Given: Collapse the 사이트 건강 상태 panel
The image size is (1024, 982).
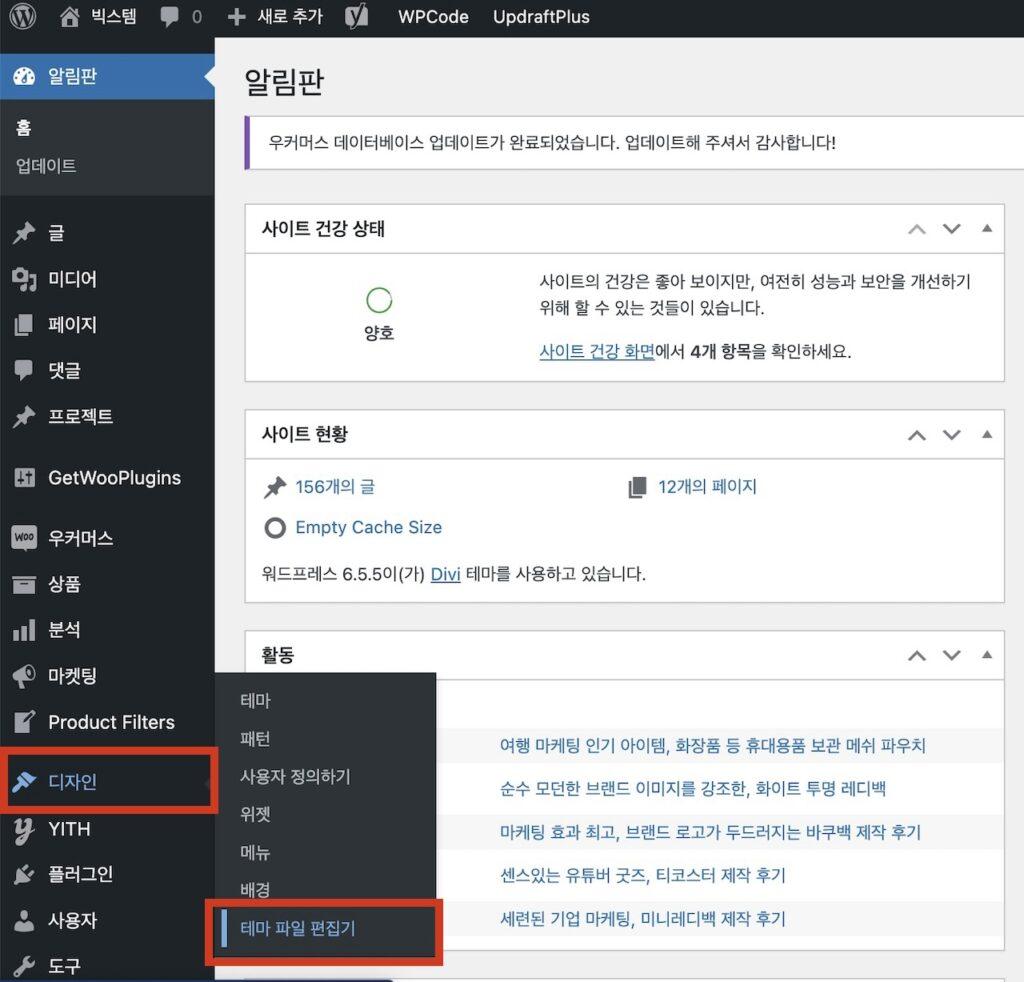Looking at the screenshot, I should tap(987, 228).
